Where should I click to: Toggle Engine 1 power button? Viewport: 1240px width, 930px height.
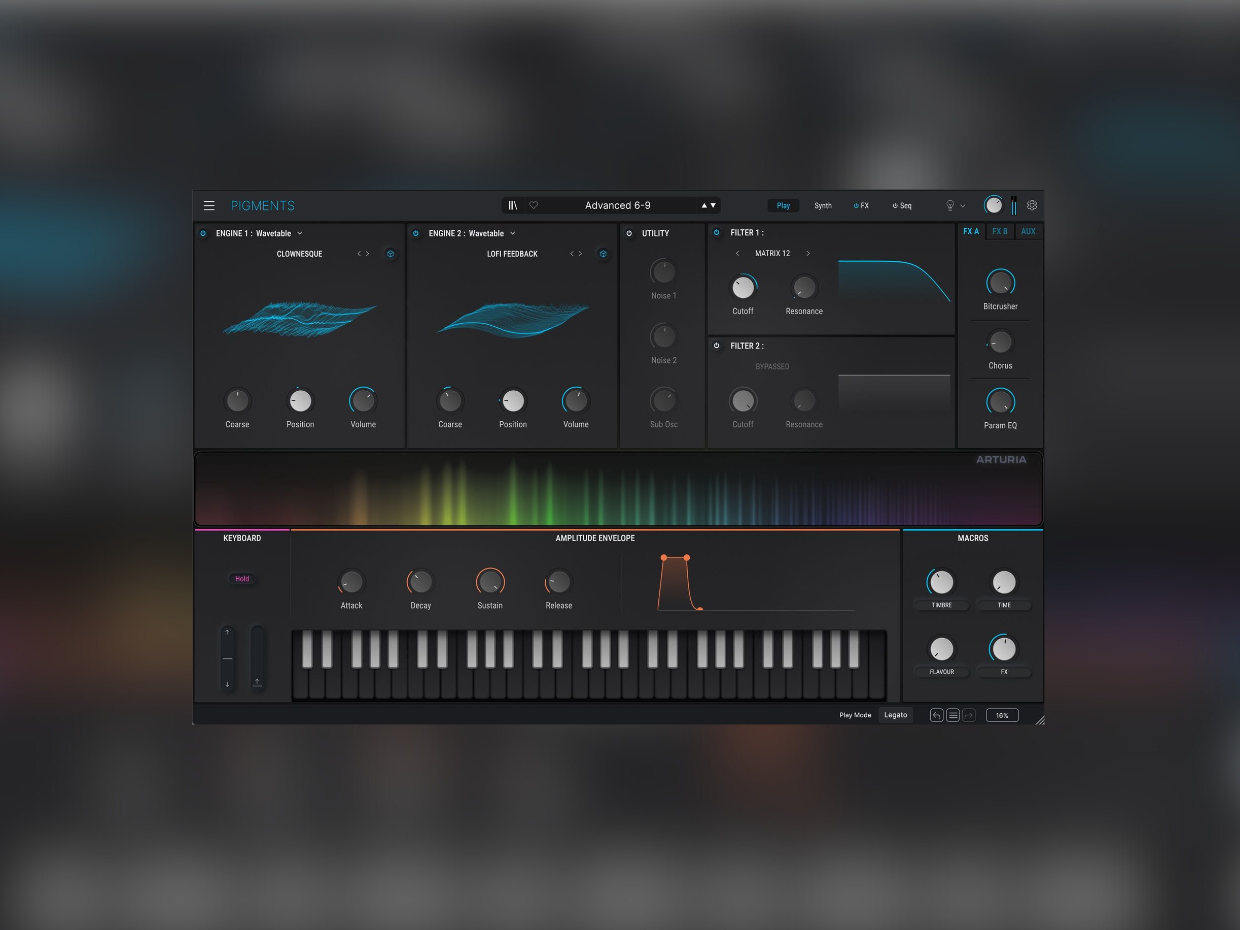pyautogui.click(x=203, y=233)
